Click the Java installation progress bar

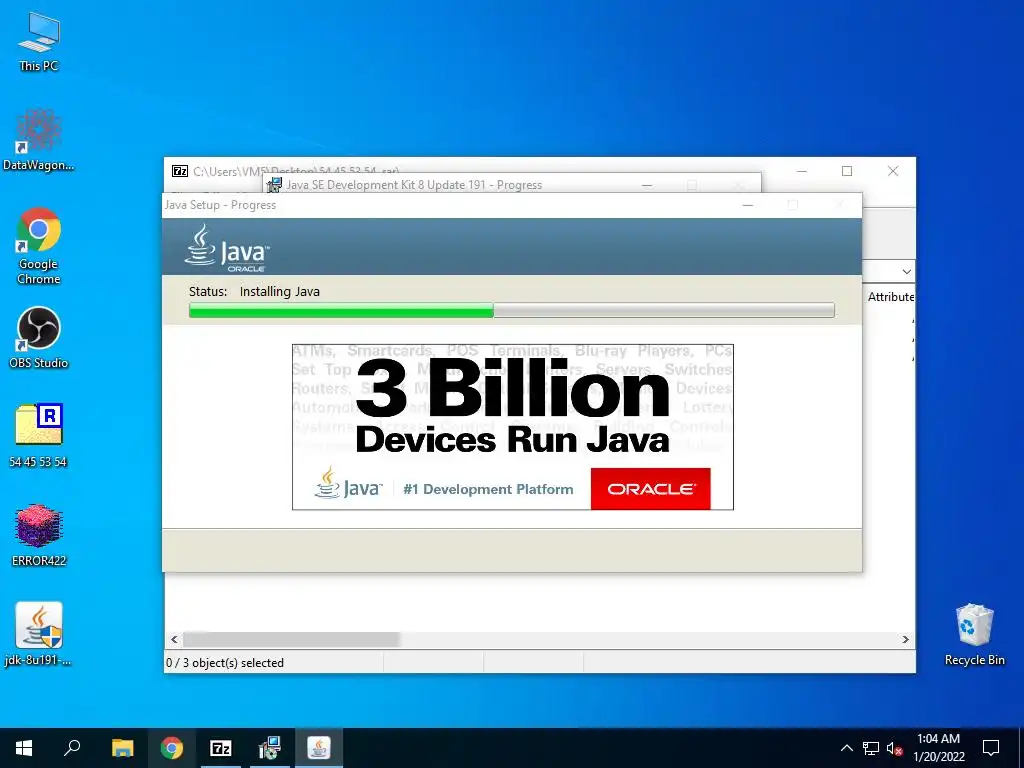511,310
